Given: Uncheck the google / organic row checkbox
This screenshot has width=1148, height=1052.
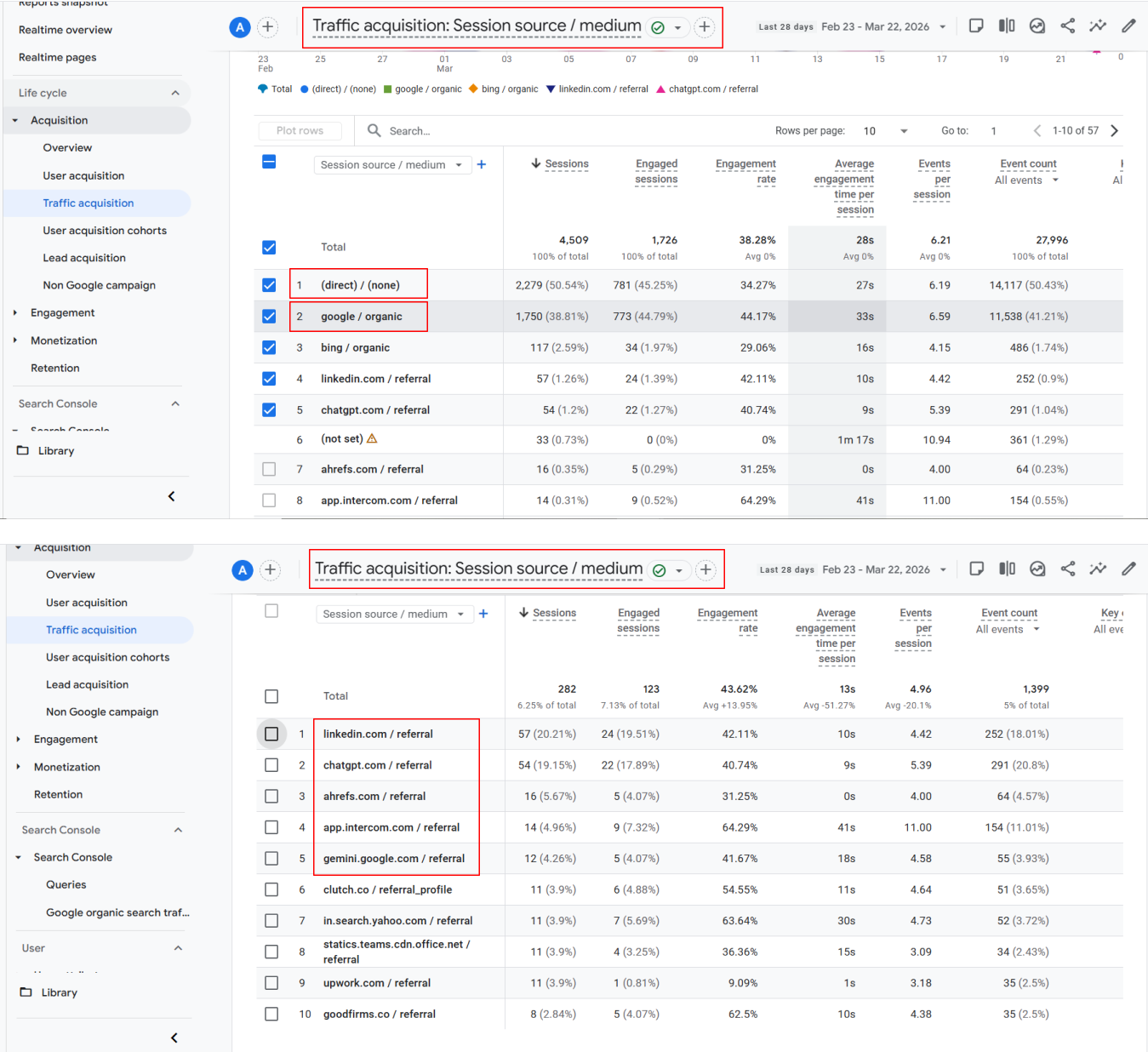Looking at the screenshot, I should tap(269, 317).
